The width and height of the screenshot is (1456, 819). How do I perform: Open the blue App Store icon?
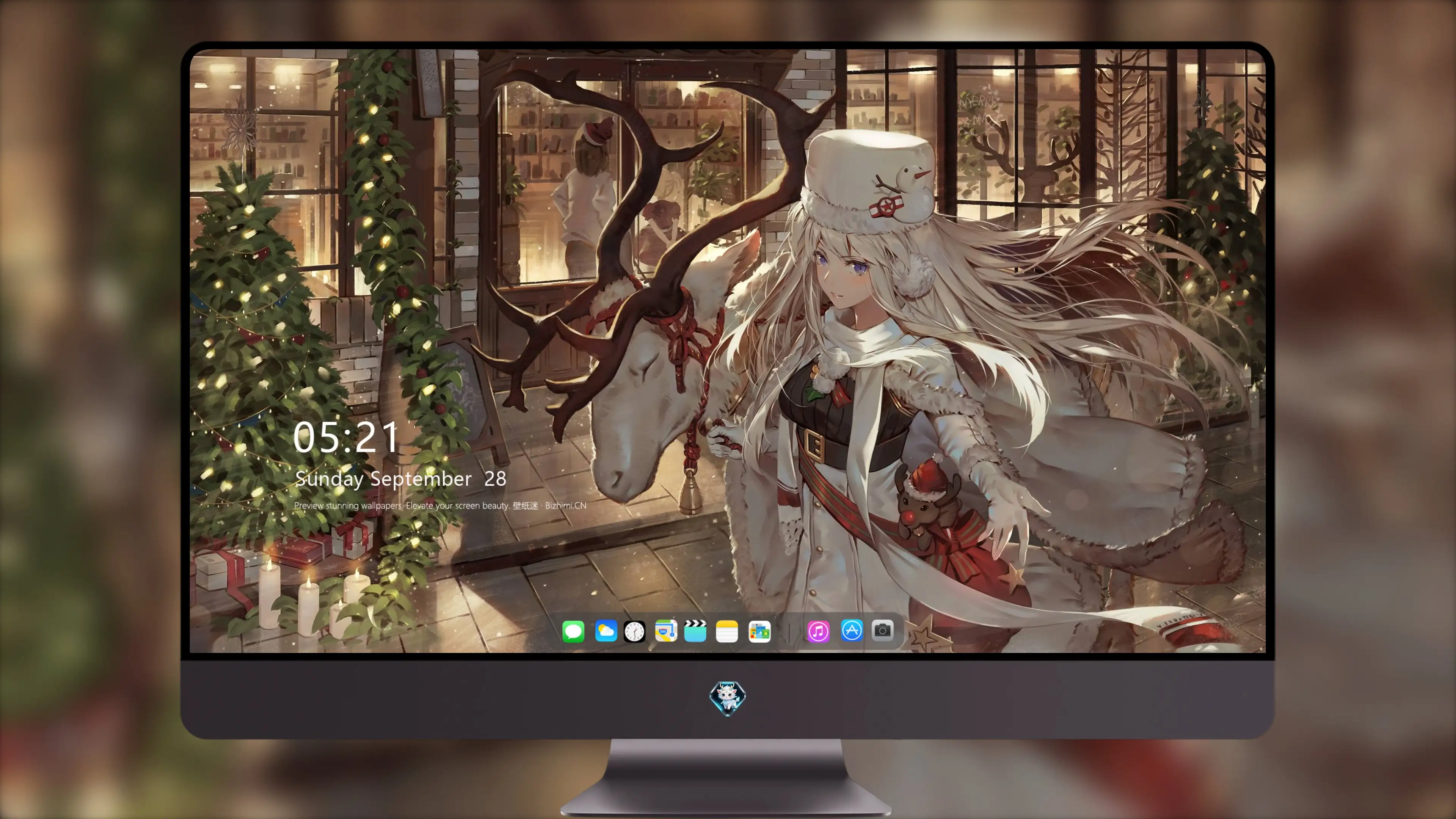click(852, 630)
